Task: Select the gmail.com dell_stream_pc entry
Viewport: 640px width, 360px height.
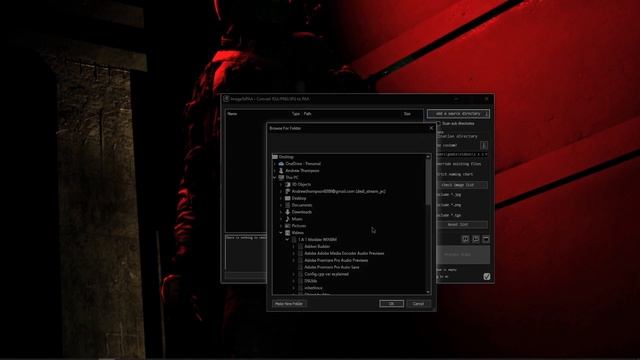Action: (338, 191)
